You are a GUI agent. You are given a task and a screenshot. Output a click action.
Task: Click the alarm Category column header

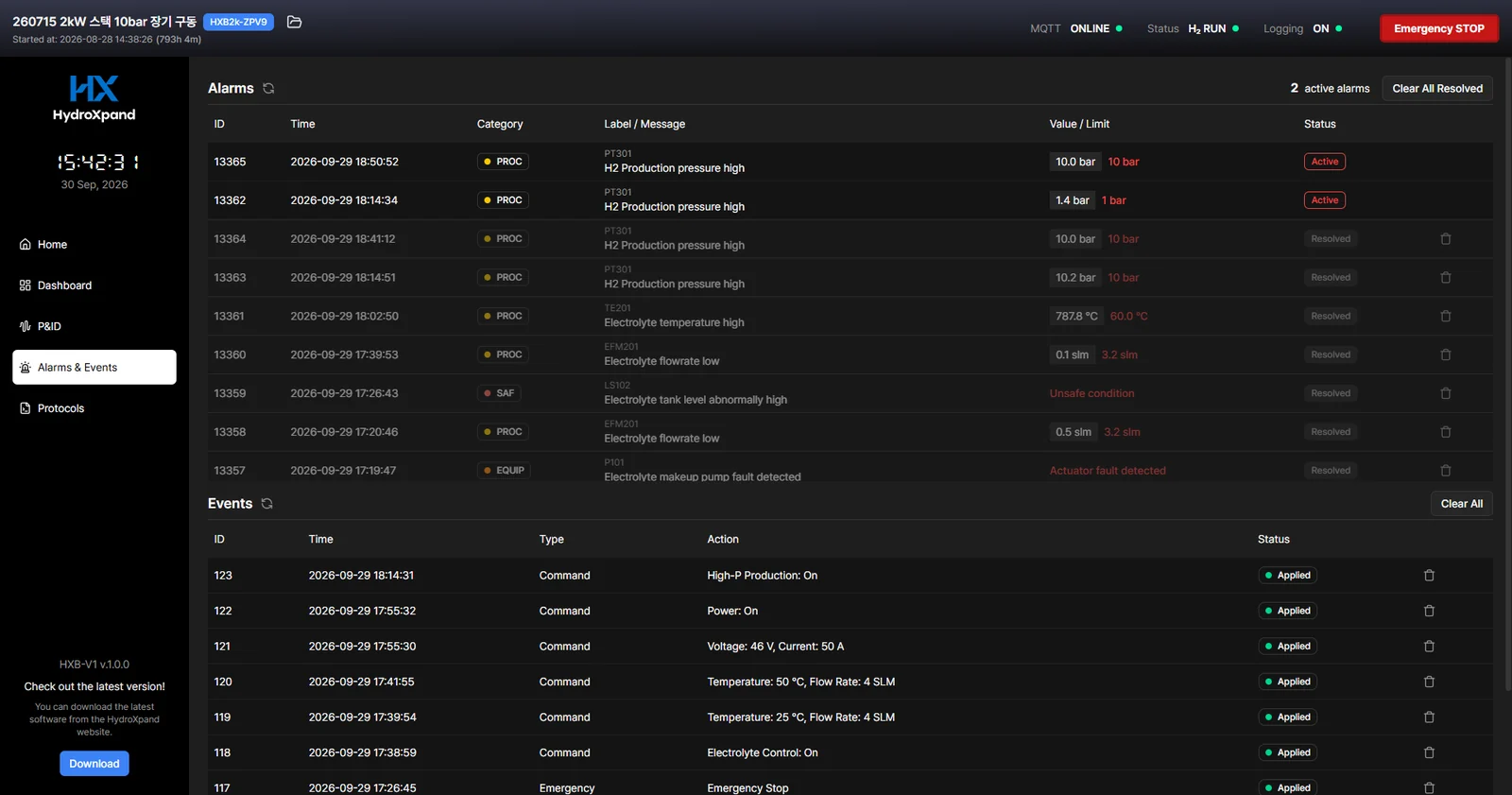(500, 124)
